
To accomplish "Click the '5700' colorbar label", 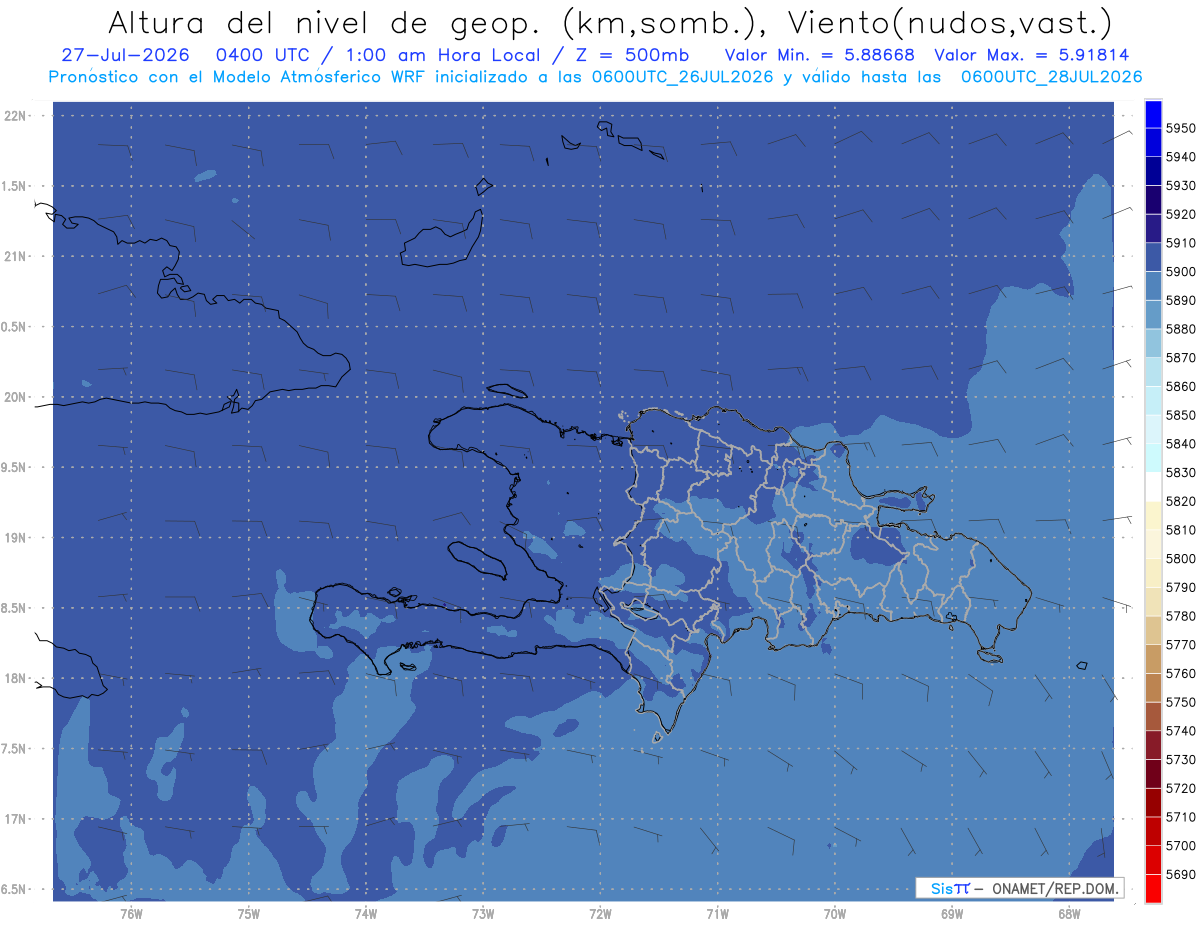I will 1181,845.
